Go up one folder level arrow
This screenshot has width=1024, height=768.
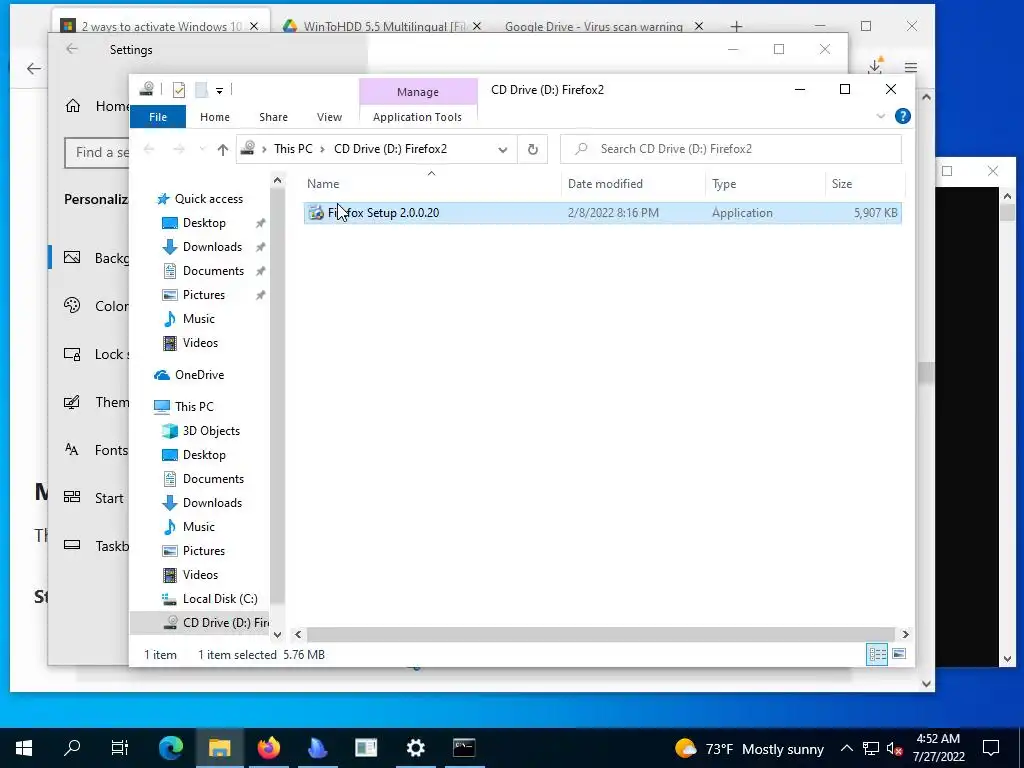point(223,150)
